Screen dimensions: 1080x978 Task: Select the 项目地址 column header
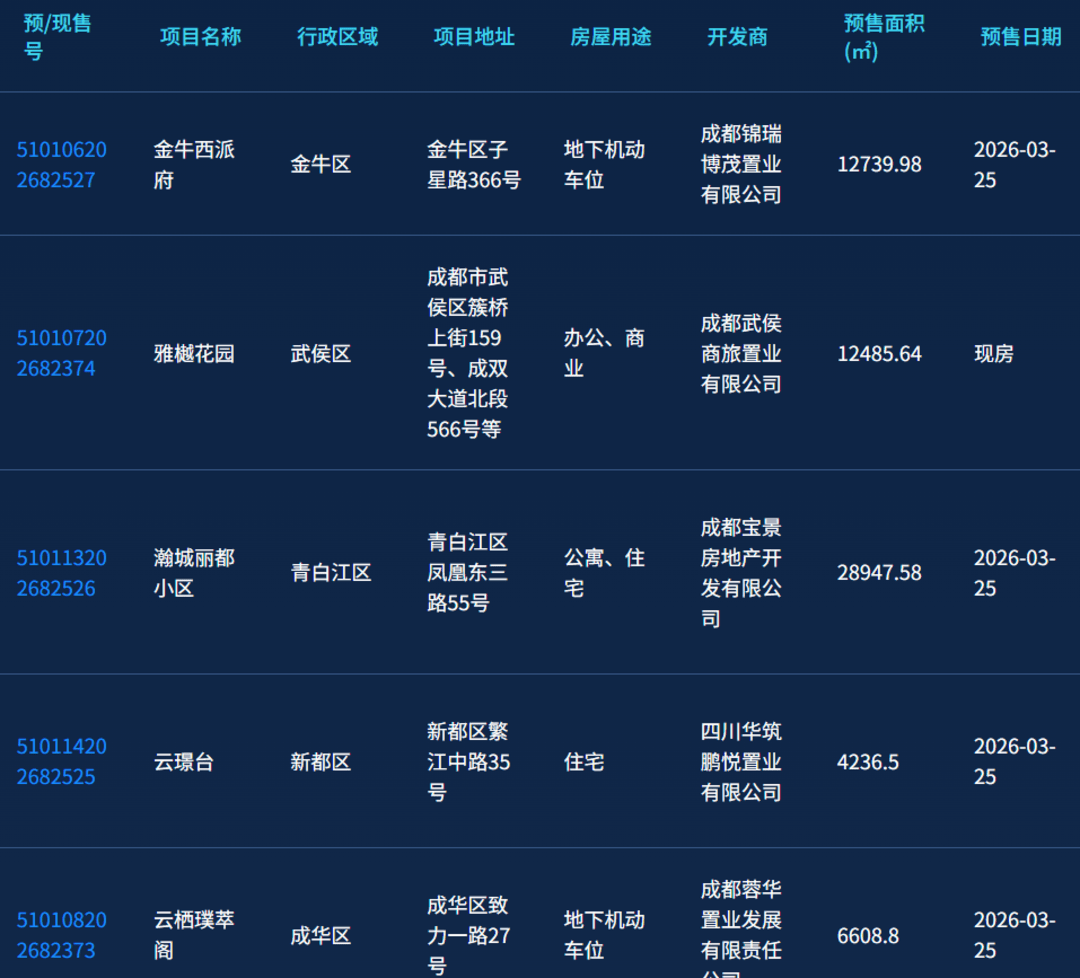tap(474, 37)
